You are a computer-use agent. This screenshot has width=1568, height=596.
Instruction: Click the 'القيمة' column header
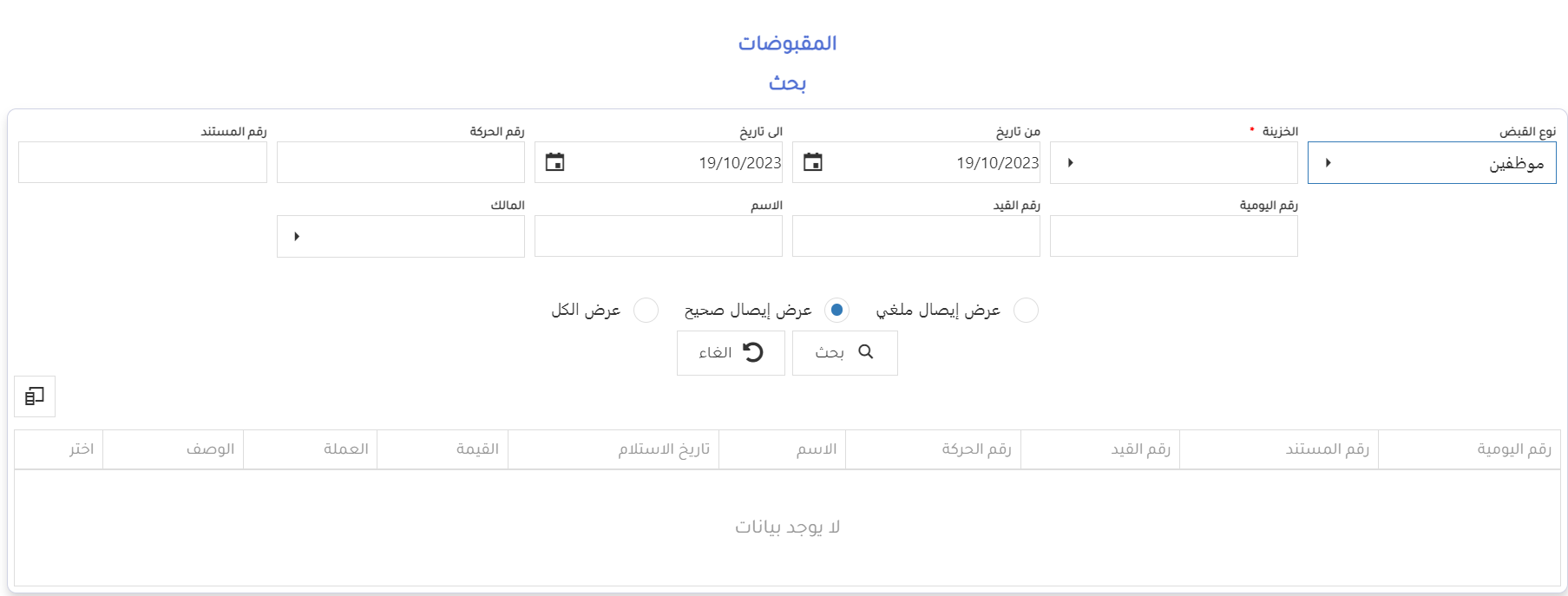pyautogui.click(x=477, y=449)
